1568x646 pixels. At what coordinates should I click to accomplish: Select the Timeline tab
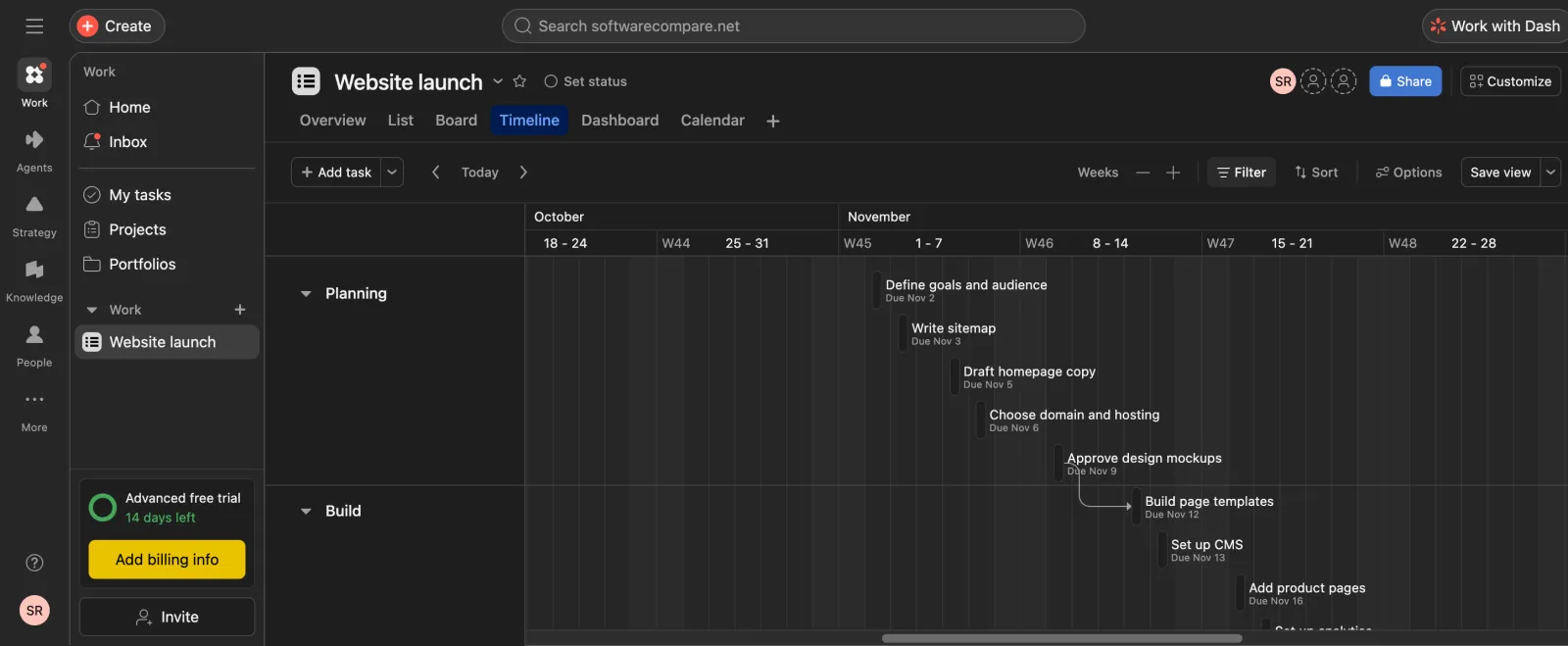point(529,121)
